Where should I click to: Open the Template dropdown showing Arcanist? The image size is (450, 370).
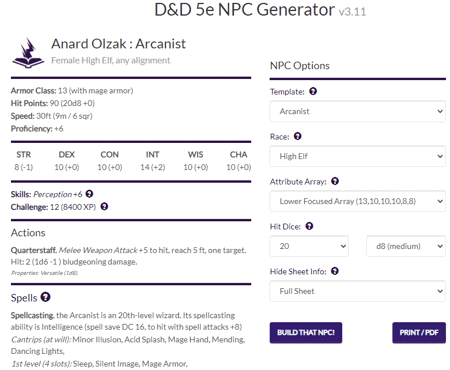tap(357, 111)
